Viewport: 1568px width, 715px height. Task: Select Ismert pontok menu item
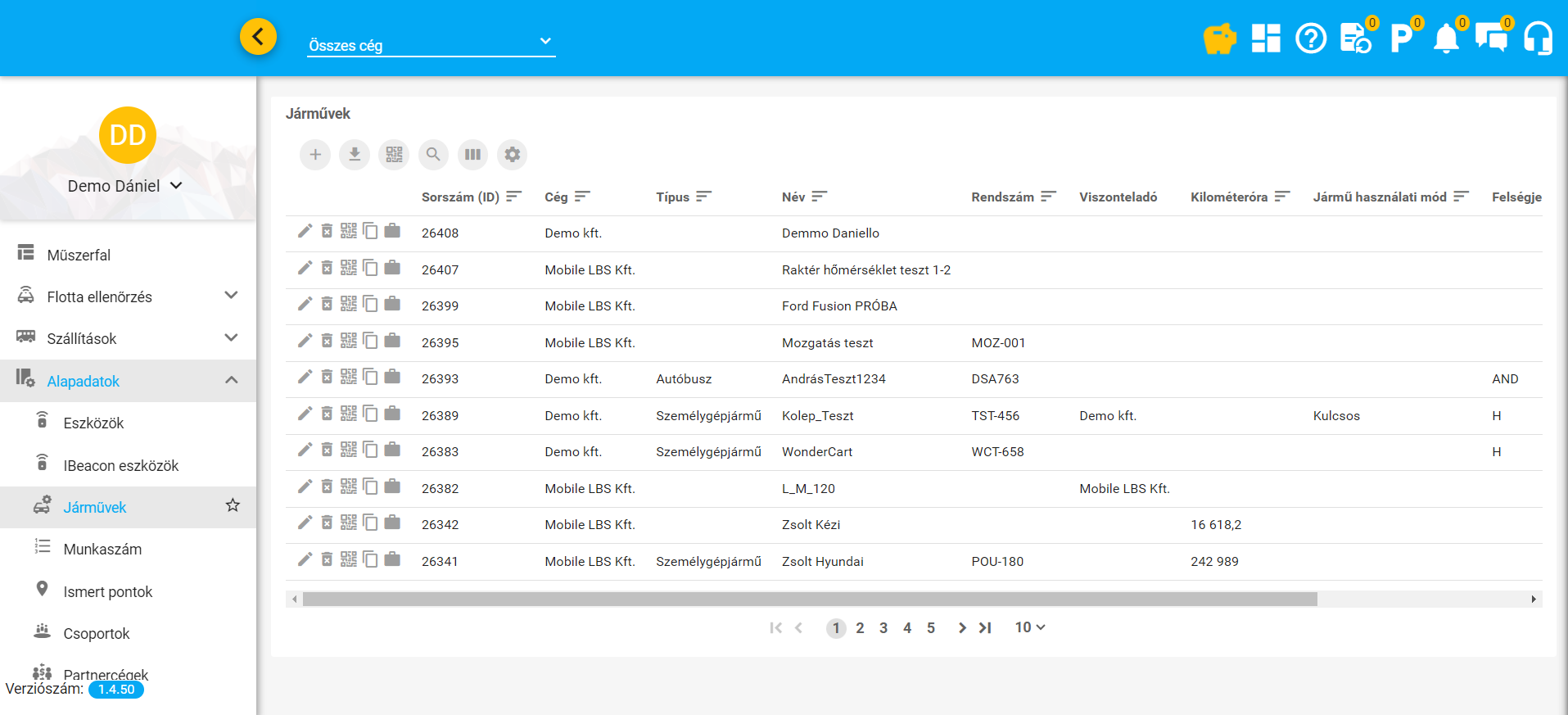click(x=107, y=591)
